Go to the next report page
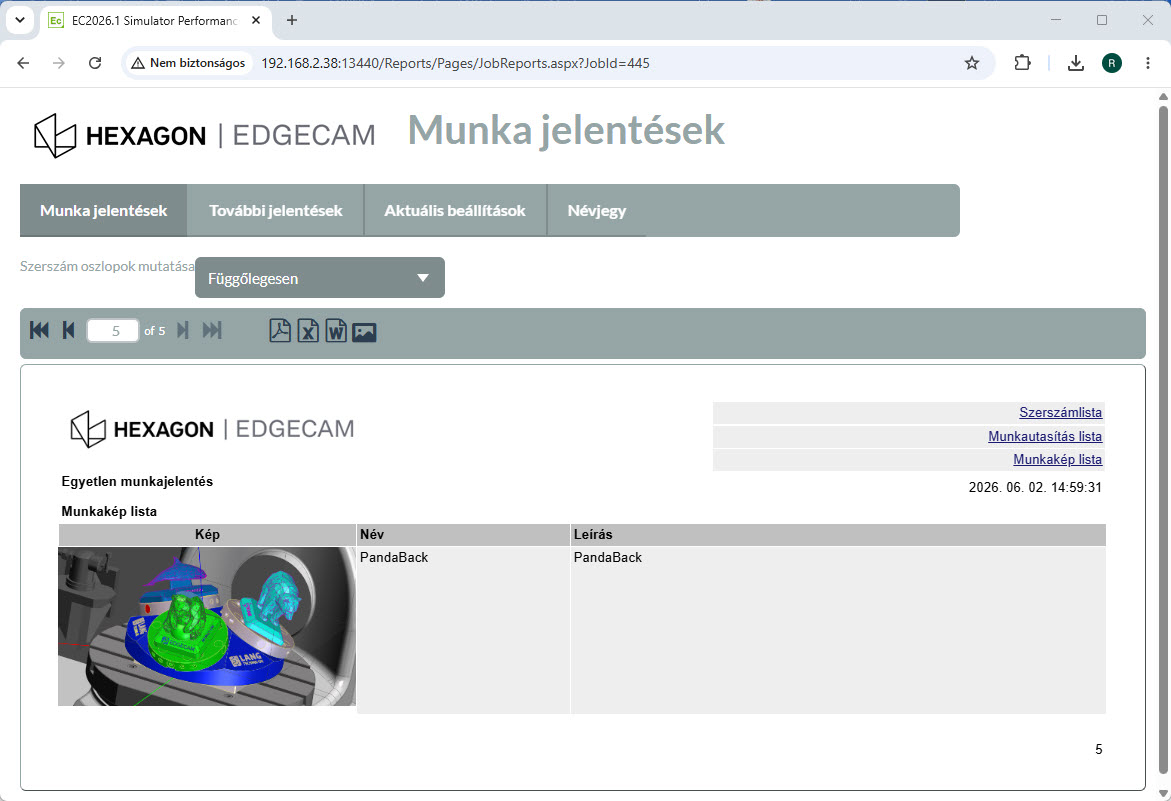1171x801 pixels. pyautogui.click(x=183, y=330)
